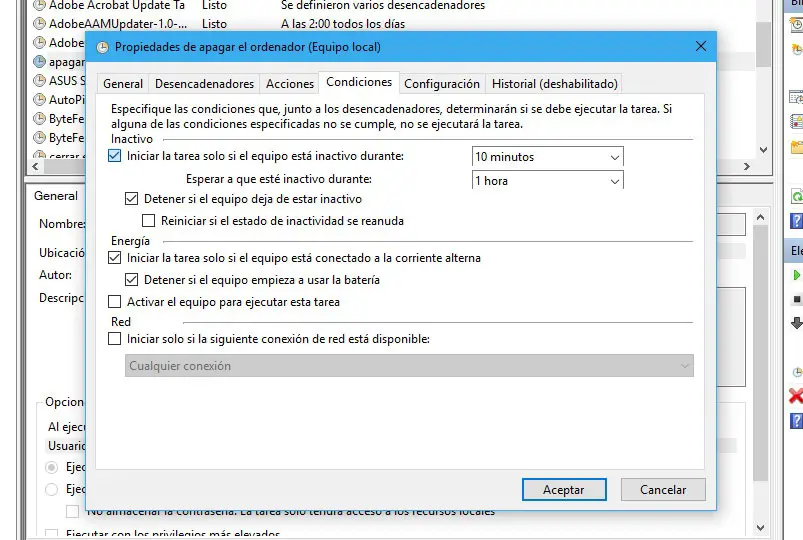The image size is (803, 540).
Task: Click the clock icon of the apagar task row
Action: [39, 62]
